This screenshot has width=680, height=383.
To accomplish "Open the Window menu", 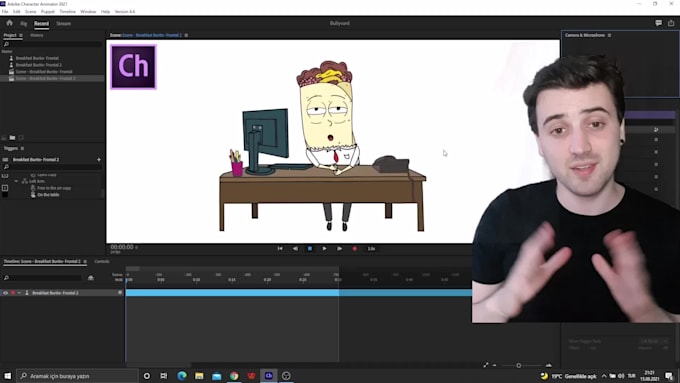I will point(88,12).
